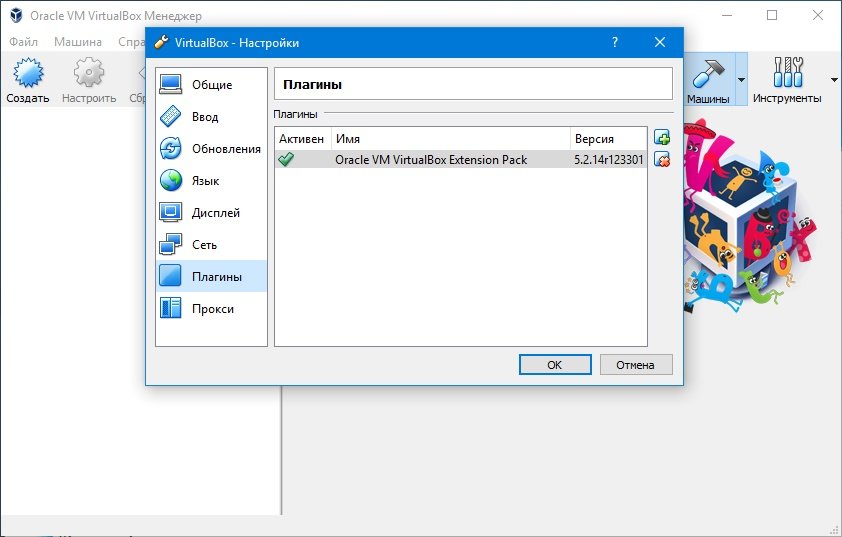Click the remove plugin icon
This screenshot has height=537, width=842.
662,159
